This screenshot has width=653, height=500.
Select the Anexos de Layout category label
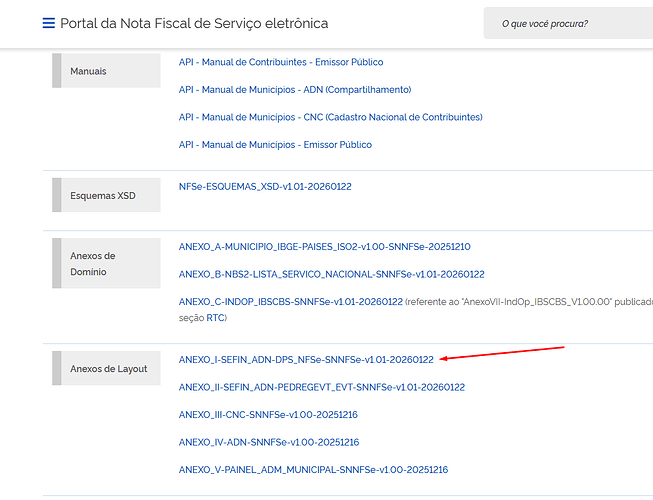108,369
